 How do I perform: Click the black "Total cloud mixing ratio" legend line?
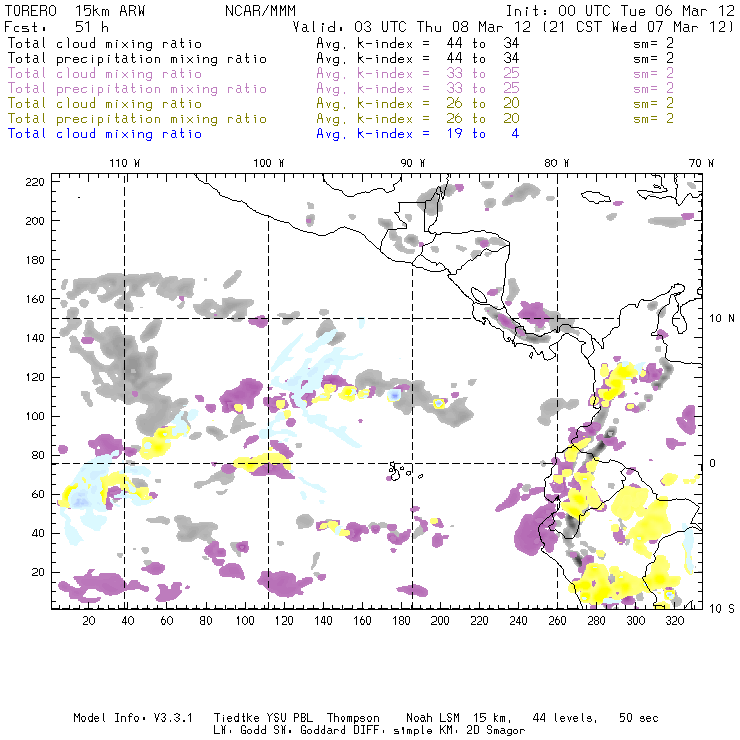click(105, 44)
